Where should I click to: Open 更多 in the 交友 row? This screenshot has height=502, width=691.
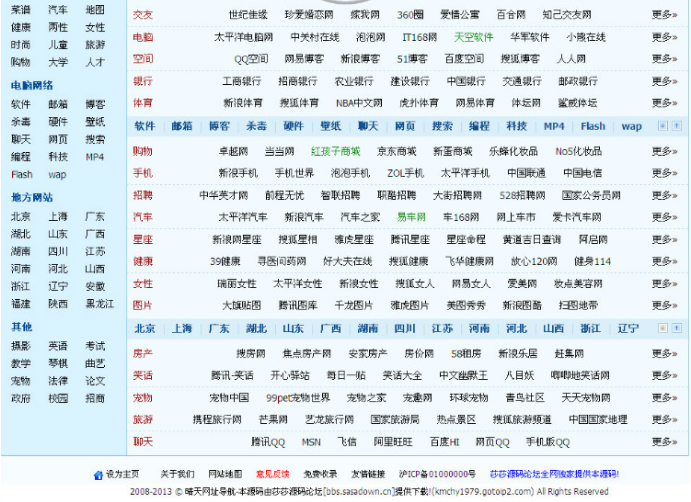point(664,15)
